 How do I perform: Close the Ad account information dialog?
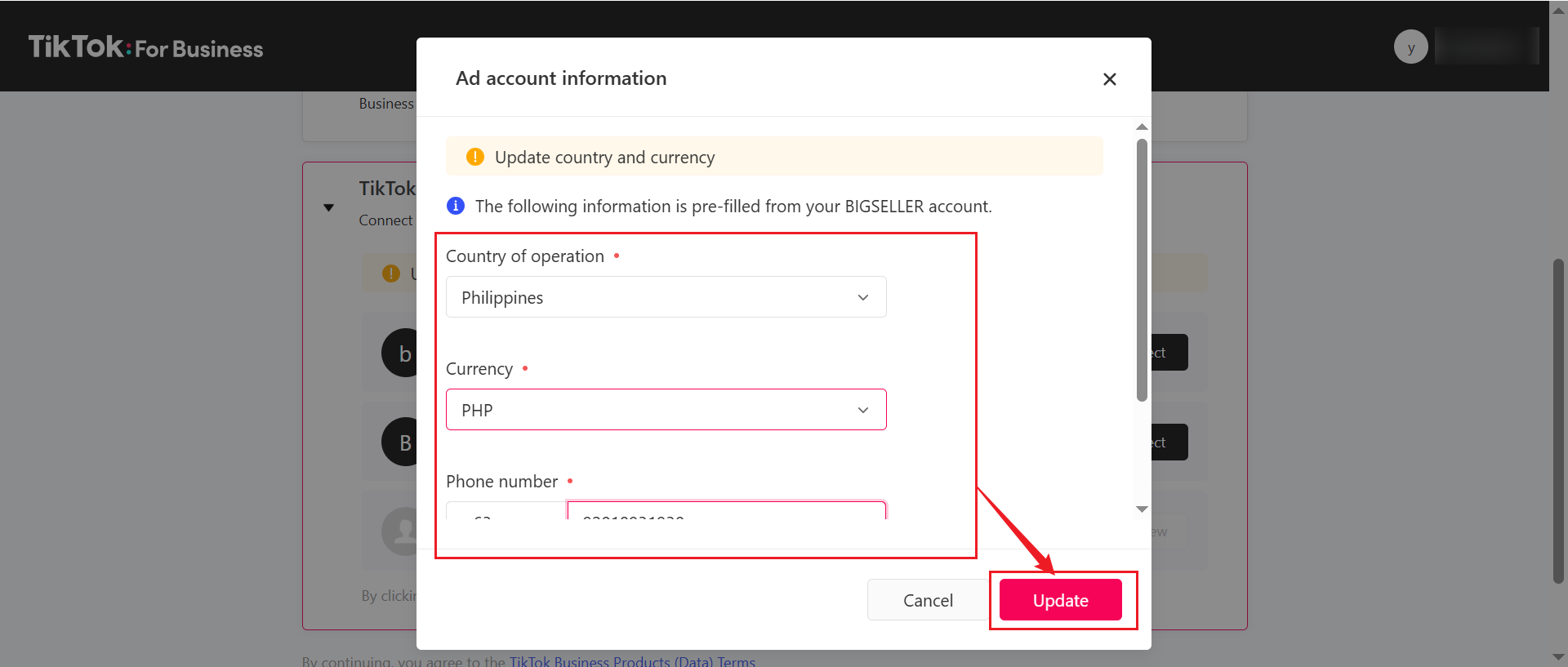coord(1109,79)
